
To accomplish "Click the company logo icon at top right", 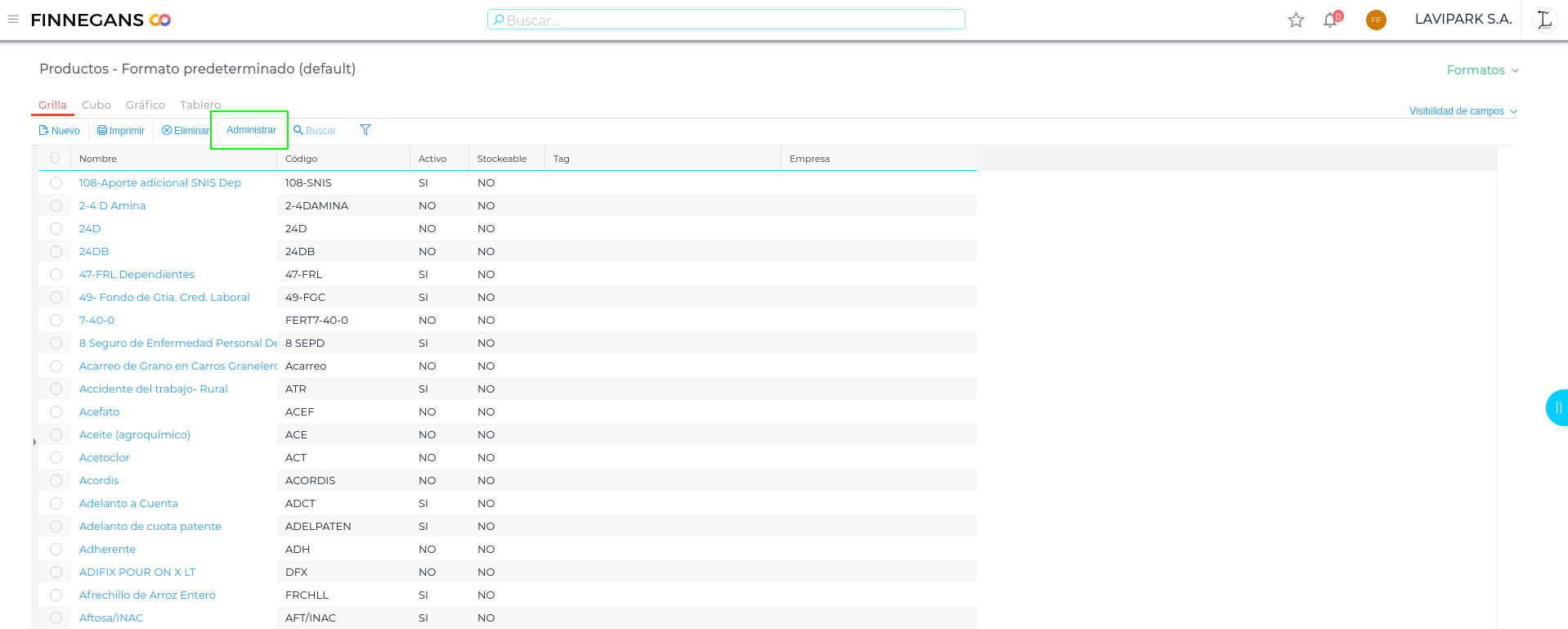I will [x=1544, y=20].
